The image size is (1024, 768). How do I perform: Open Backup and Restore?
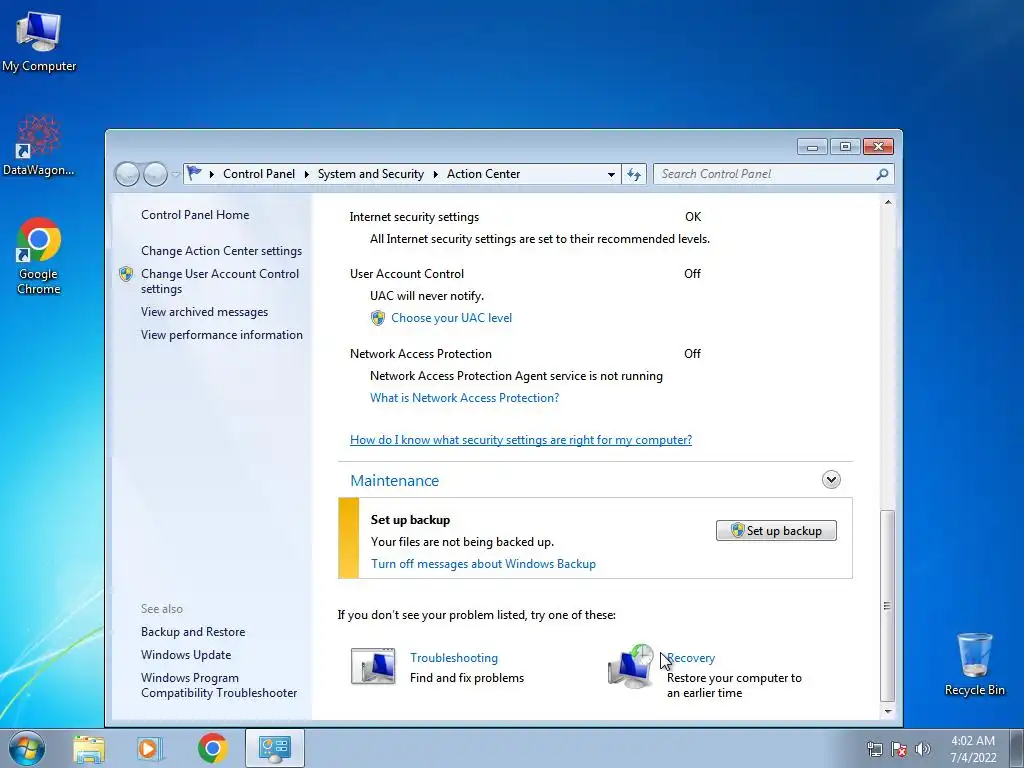point(193,632)
